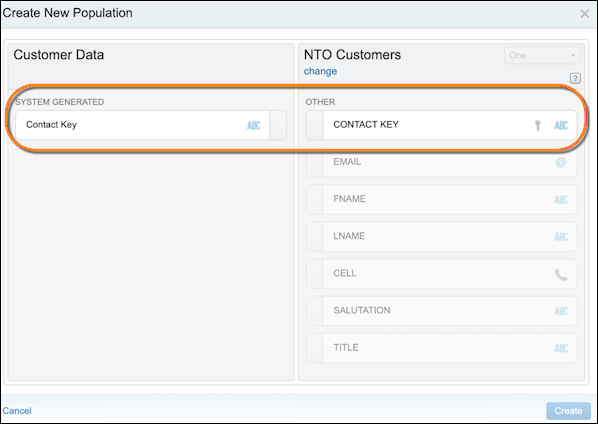The width and height of the screenshot is (598, 424).
Task: Select the FNAME attribute row
Action: (x=441, y=199)
